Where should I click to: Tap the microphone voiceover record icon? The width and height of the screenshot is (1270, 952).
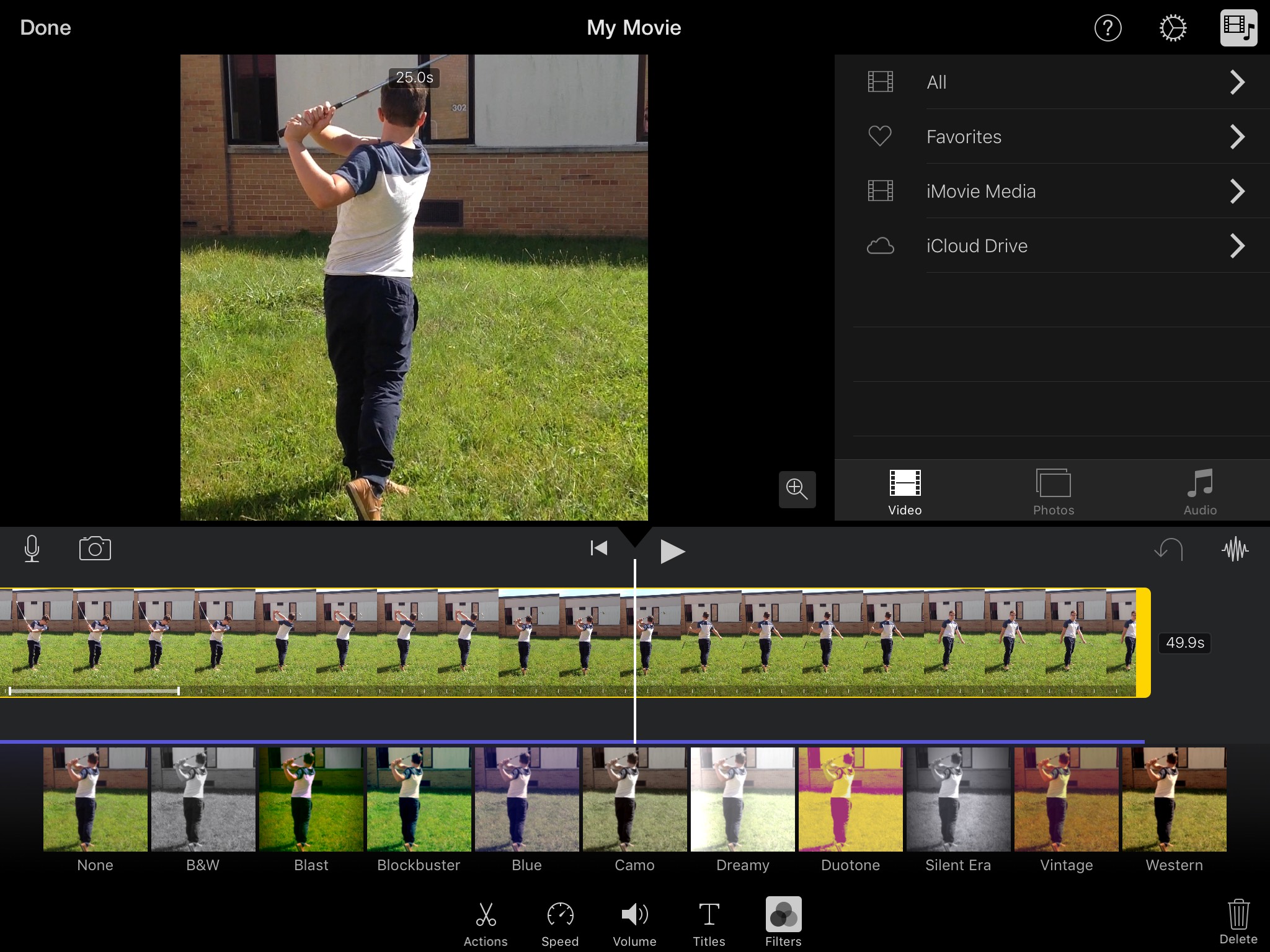click(32, 549)
